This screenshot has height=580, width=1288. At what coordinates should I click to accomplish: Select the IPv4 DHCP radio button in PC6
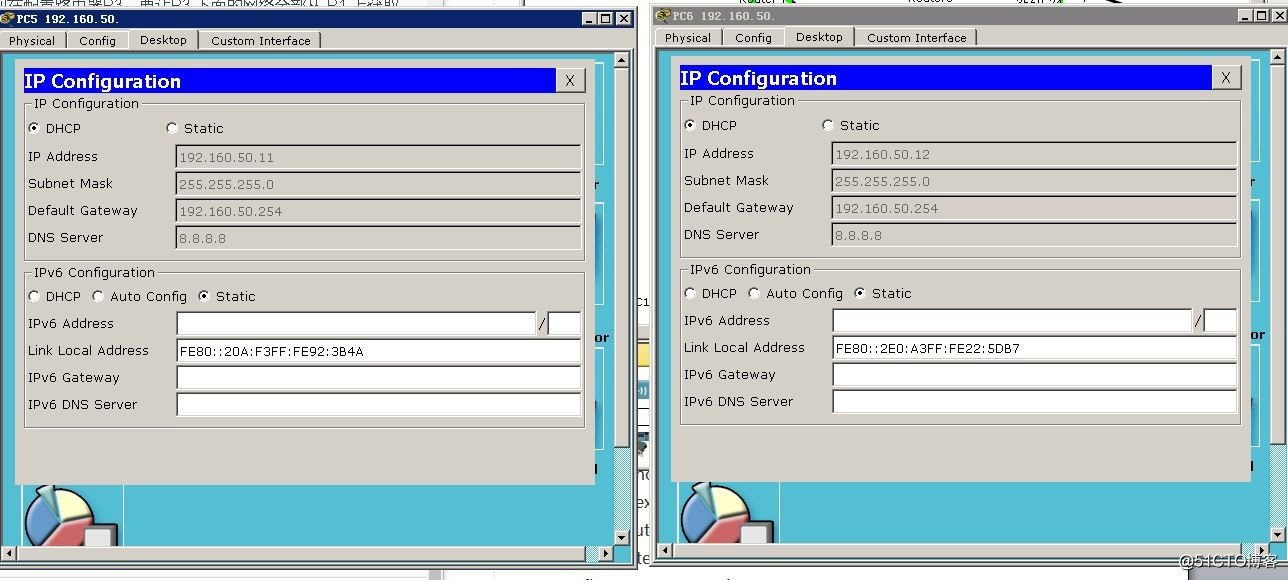click(x=690, y=125)
